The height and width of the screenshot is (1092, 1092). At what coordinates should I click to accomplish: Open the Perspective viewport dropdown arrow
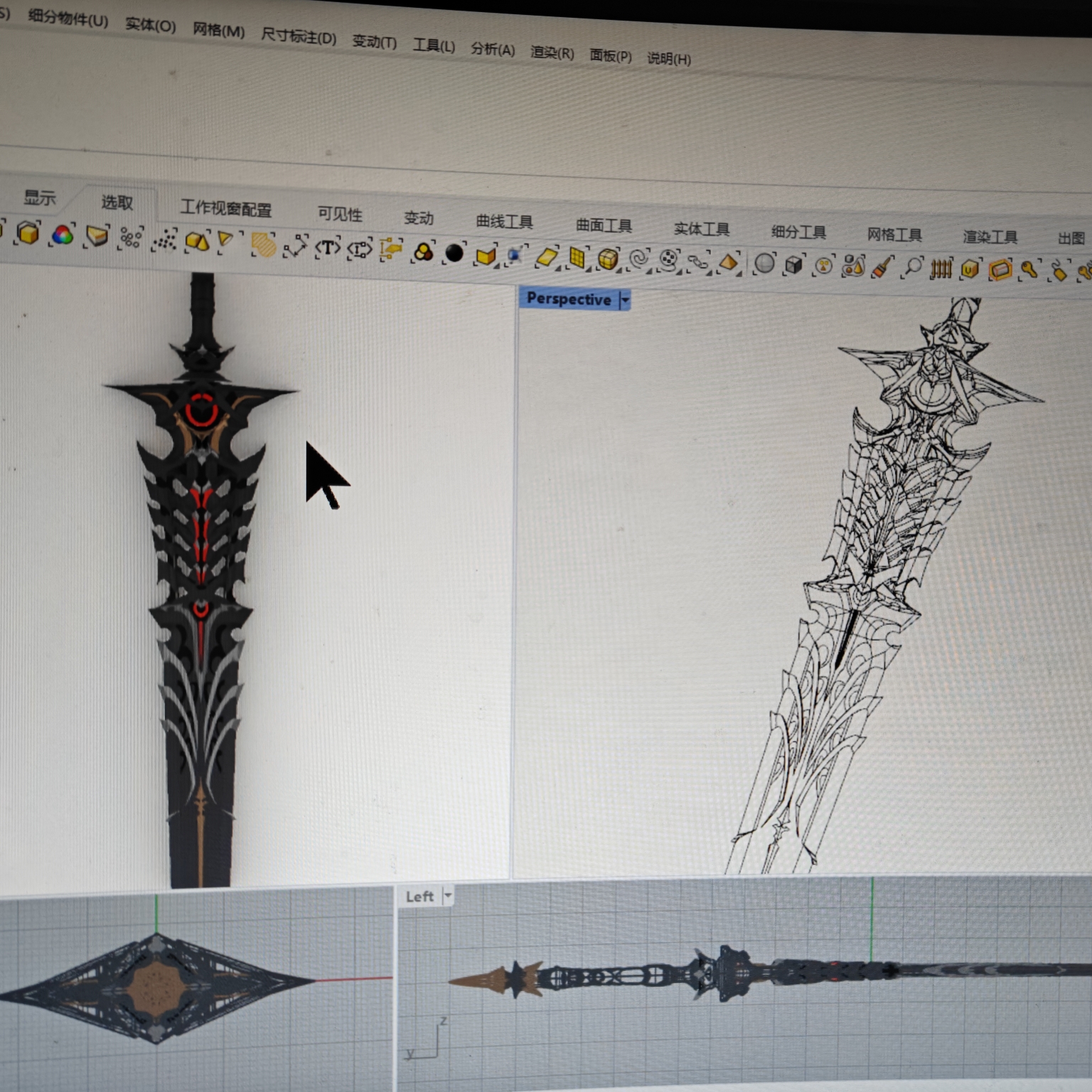pyautogui.click(x=625, y=301)
